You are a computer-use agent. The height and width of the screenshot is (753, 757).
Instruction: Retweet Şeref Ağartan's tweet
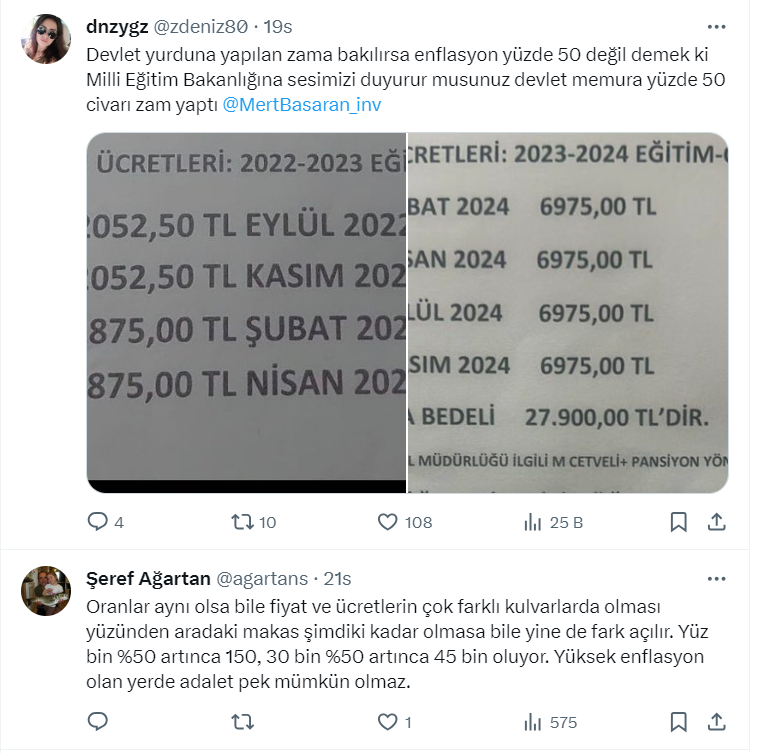tap(242, 722)
